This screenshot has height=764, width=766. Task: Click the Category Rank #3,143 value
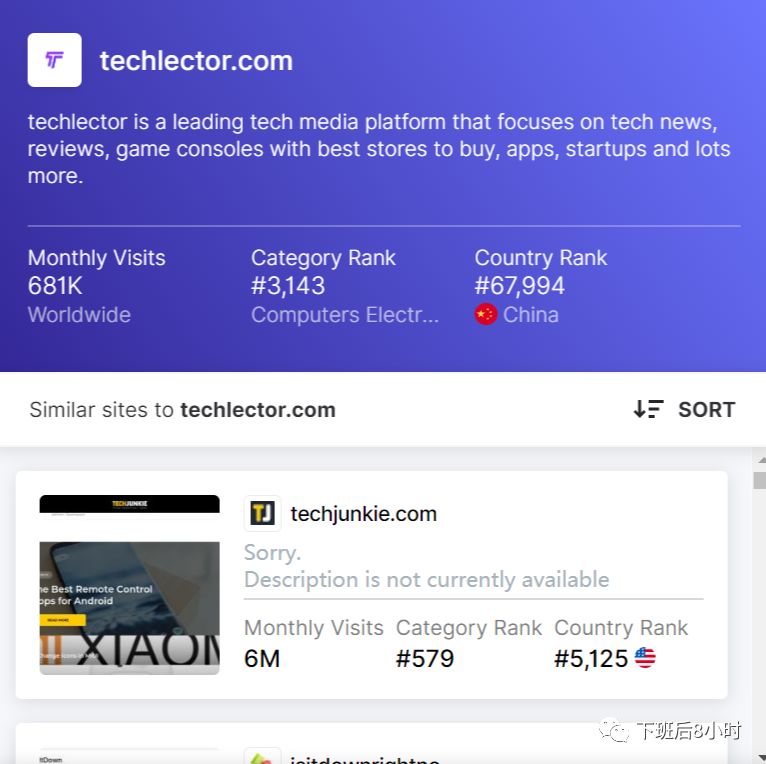point(288,286)
